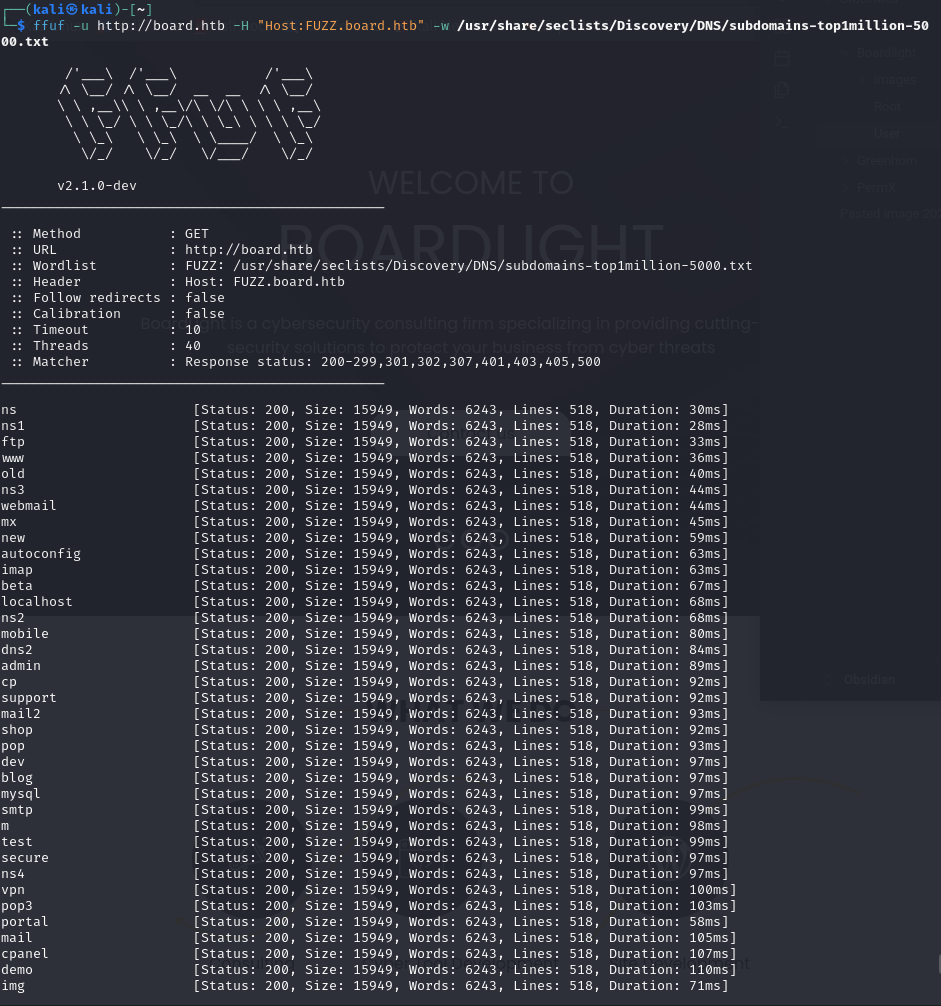This screenshot has width=941, height=1006.
Task: Click the 'imap' result row name
Action: (17, 570)
